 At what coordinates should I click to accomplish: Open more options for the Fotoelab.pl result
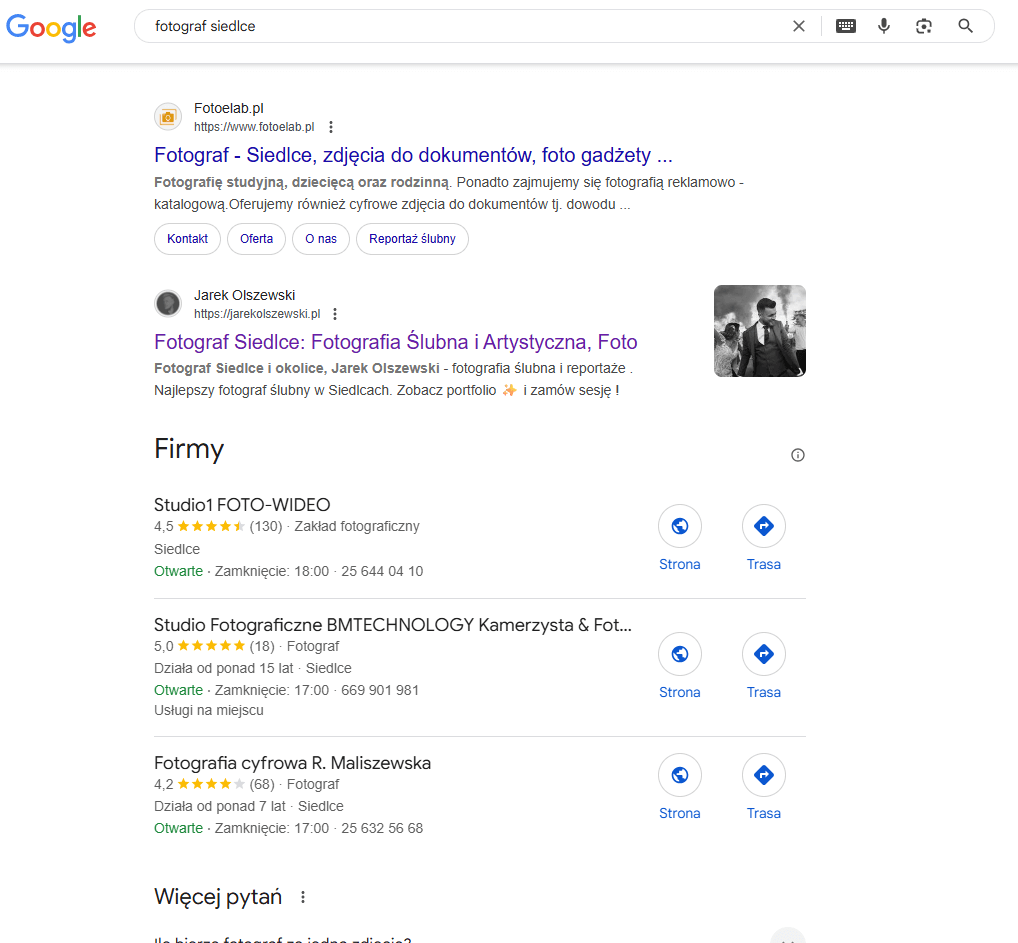coord(331,127)
